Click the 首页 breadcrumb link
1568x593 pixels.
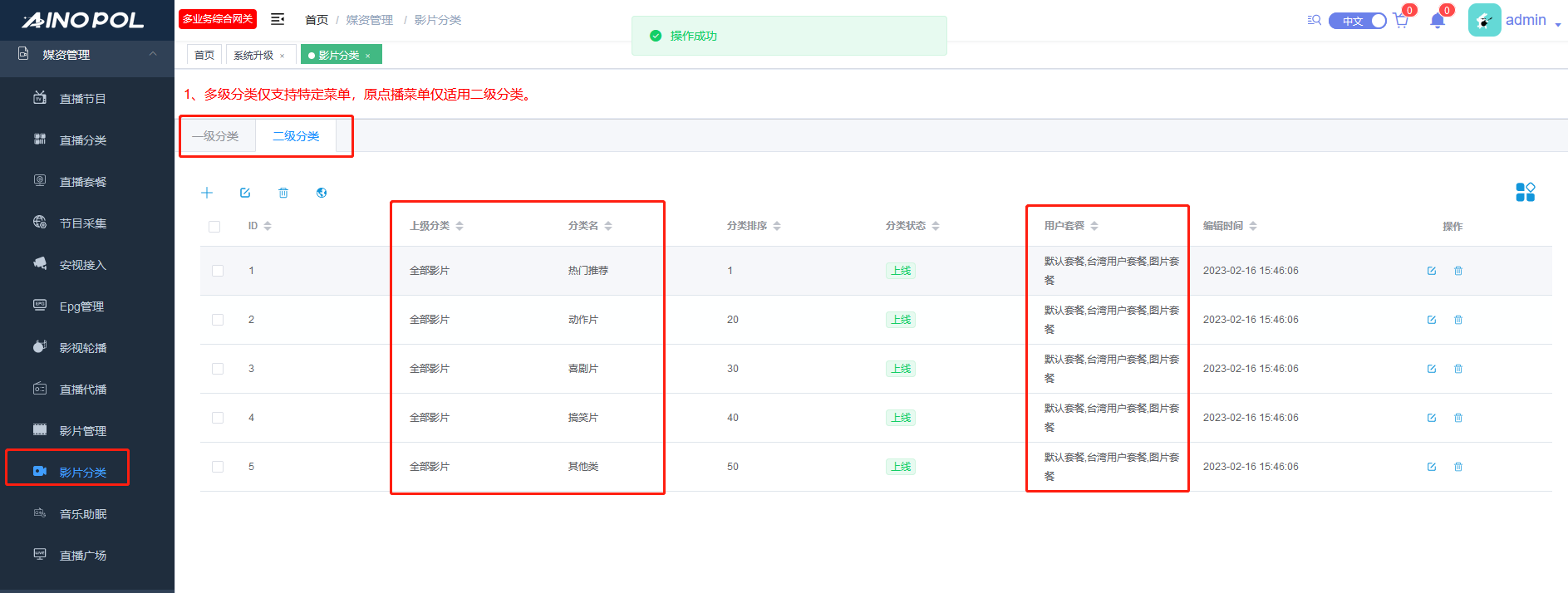pos(317,20)
